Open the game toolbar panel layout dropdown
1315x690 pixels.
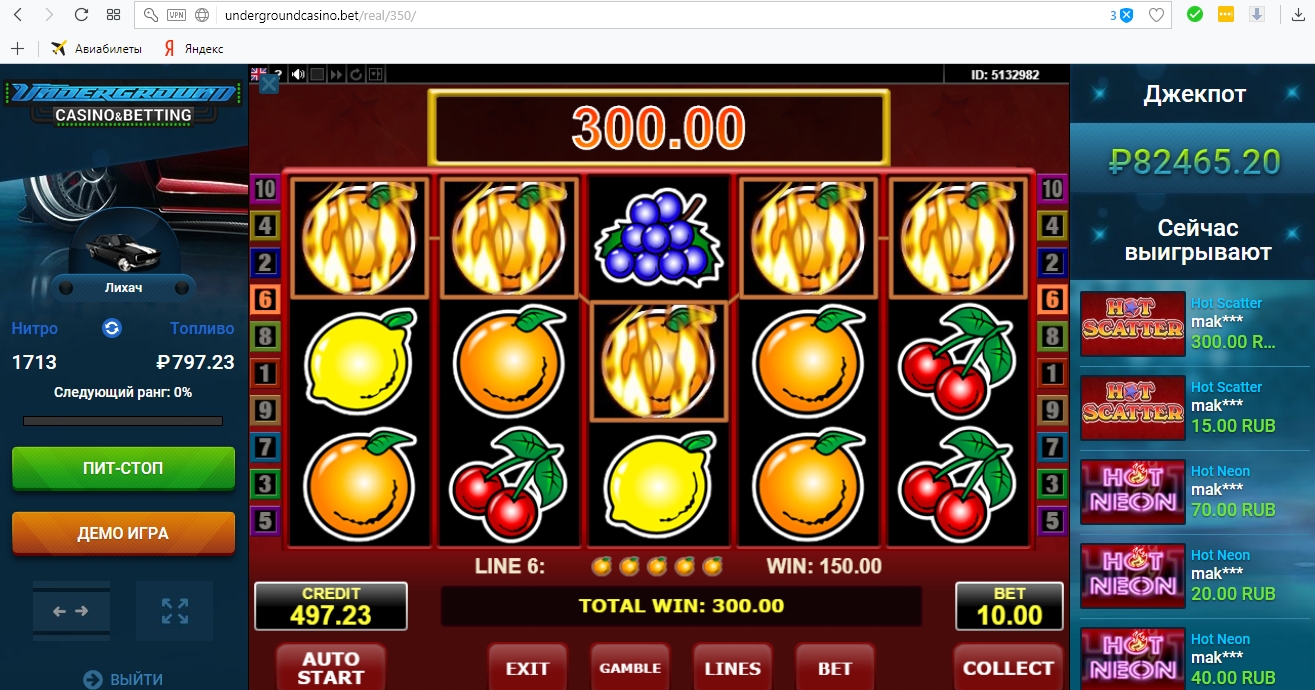pyautogui.click(x=375, y=75)
